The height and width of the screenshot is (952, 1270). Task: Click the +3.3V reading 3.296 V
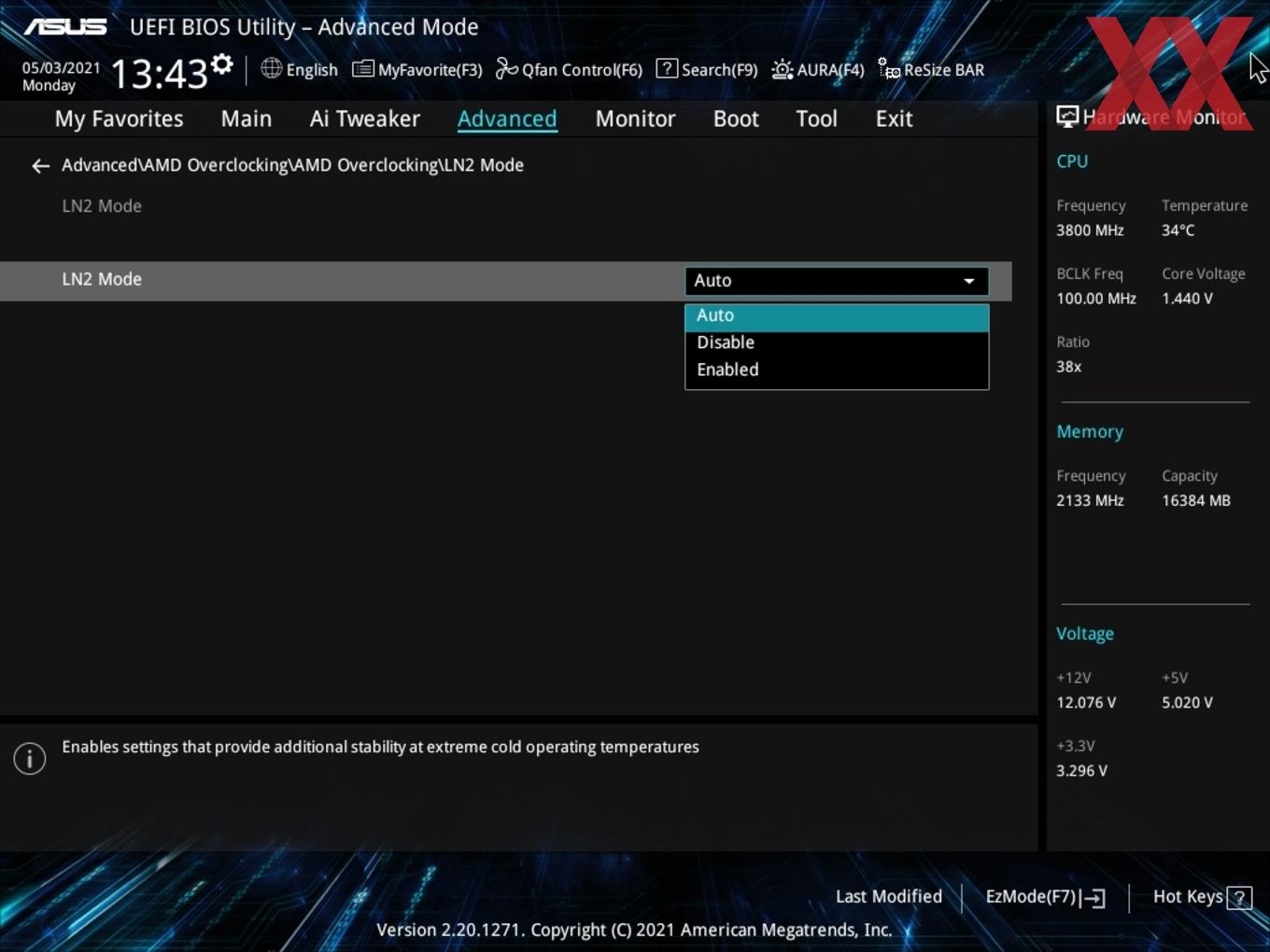(1081, 771)
